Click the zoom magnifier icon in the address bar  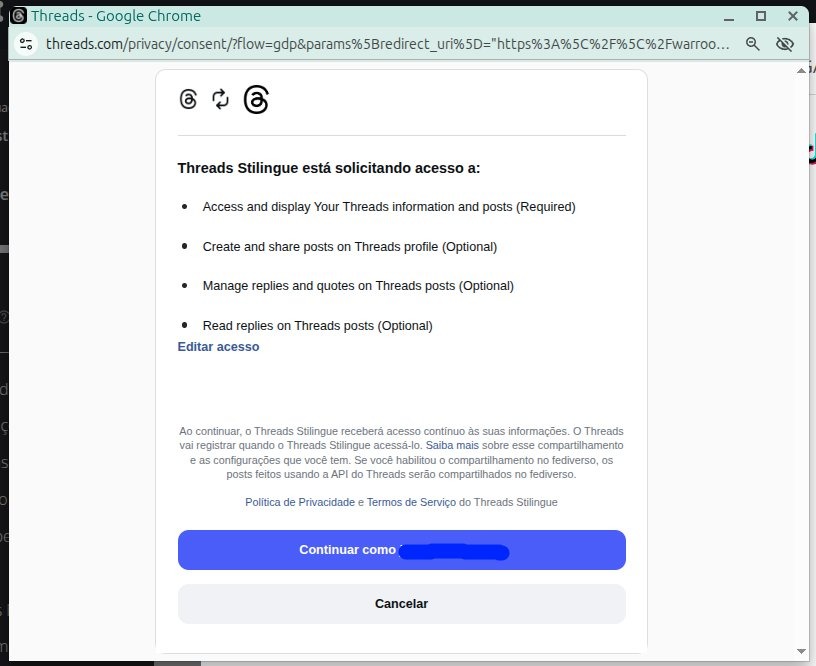tap(753, 44)
